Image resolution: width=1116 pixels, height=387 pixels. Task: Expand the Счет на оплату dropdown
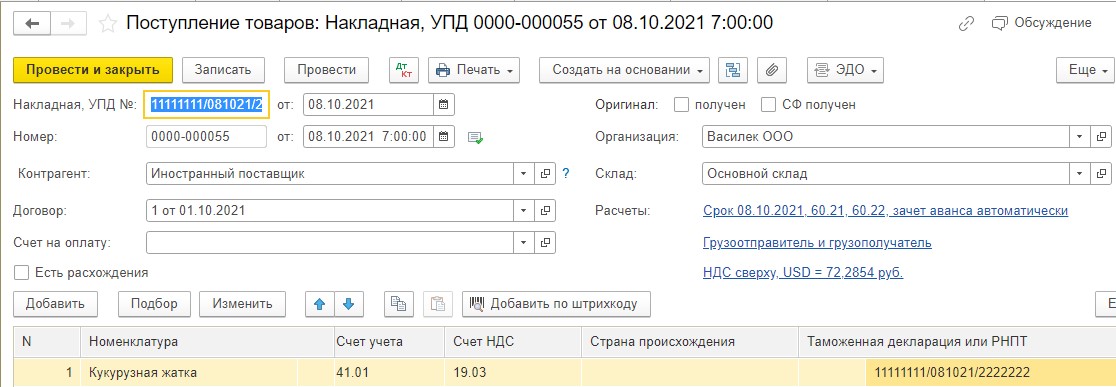[x=524, y=243]
